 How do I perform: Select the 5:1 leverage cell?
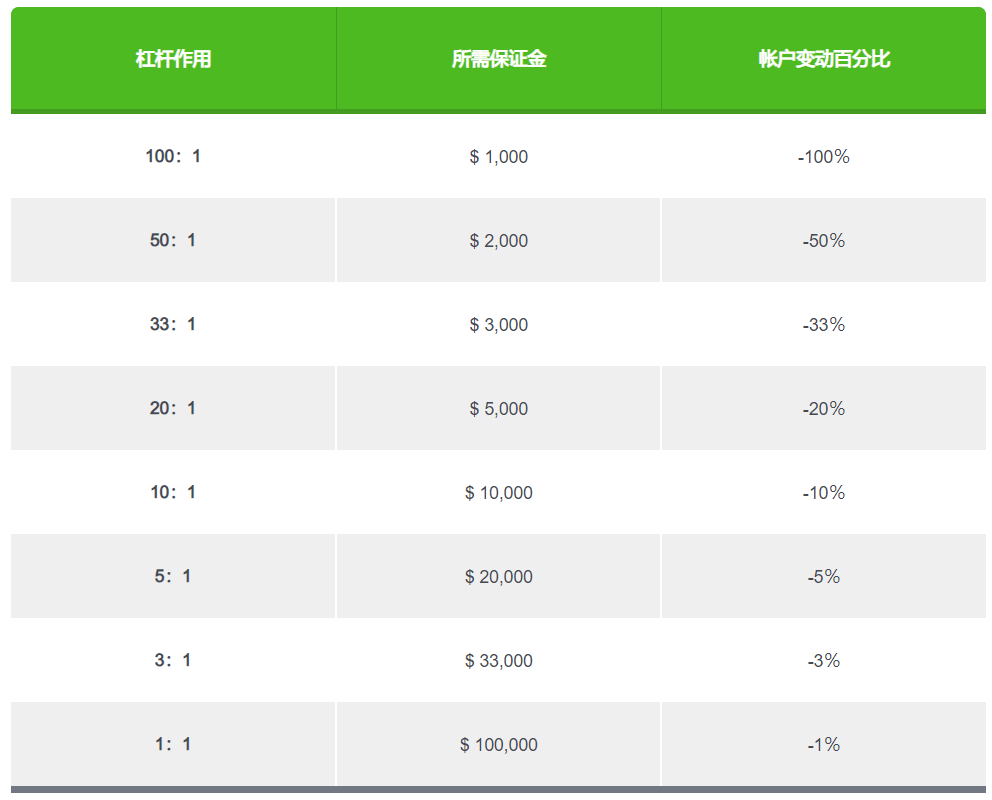pos(173,576)
